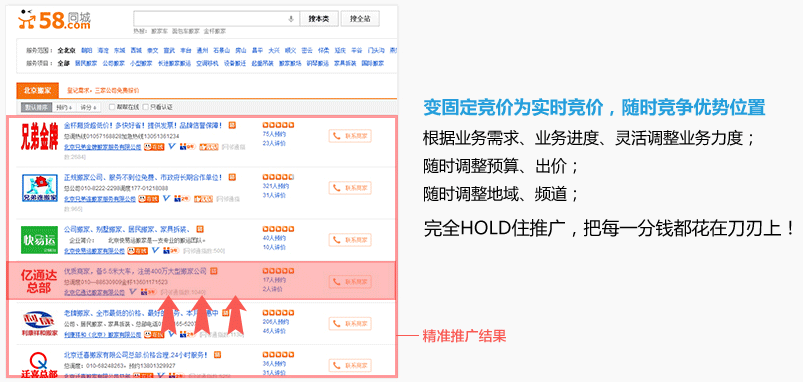Sort by 预约 with arrow
Screen dimensions: 803x382
[x=64, y=108]
